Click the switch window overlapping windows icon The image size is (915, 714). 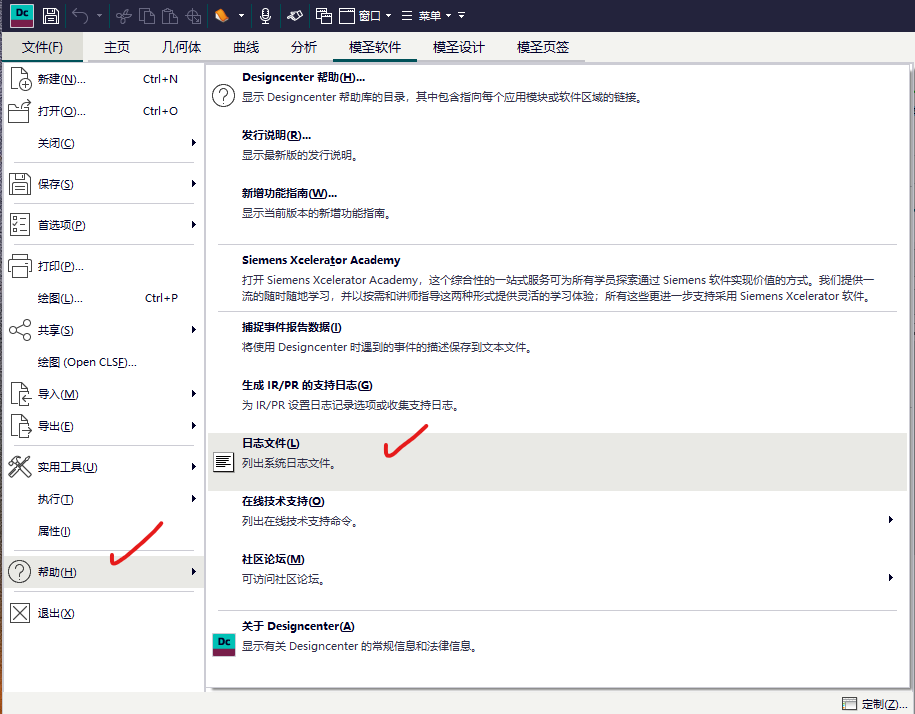coord(323,16)
